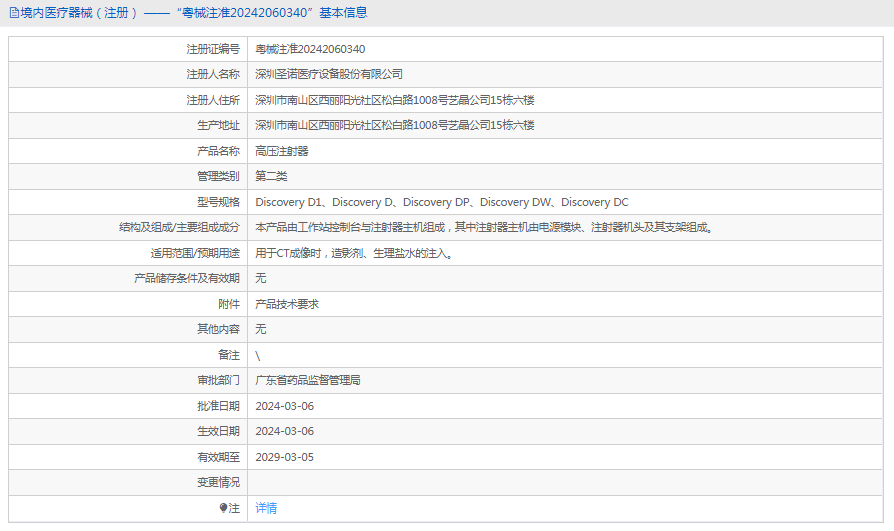Select attachment value 产品技术要求
The image size is (894, 531).
coord(287,304)
